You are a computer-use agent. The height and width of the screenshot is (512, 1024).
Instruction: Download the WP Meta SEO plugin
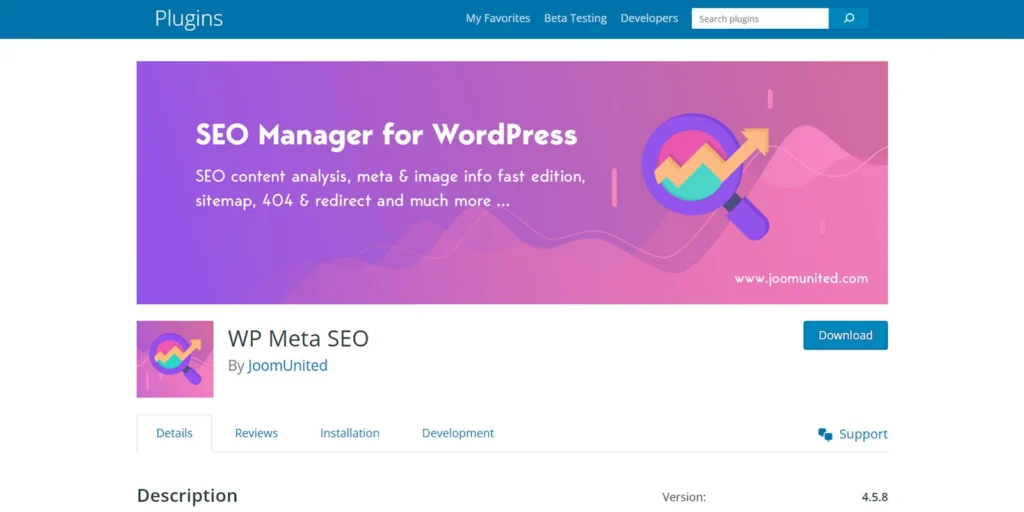[845, 335]
